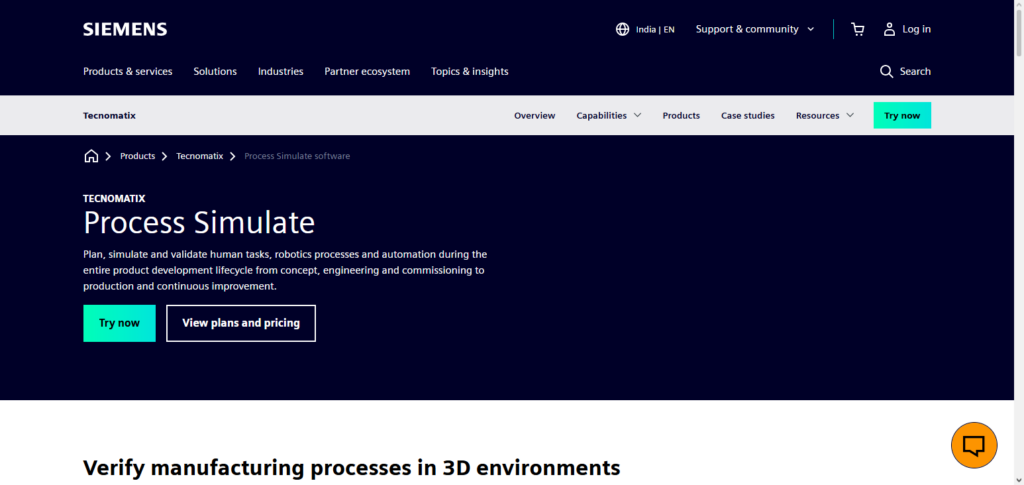This screenshot has width=1024, height=485.
Task: Select the India | EN language link
Action: (655, 29)
